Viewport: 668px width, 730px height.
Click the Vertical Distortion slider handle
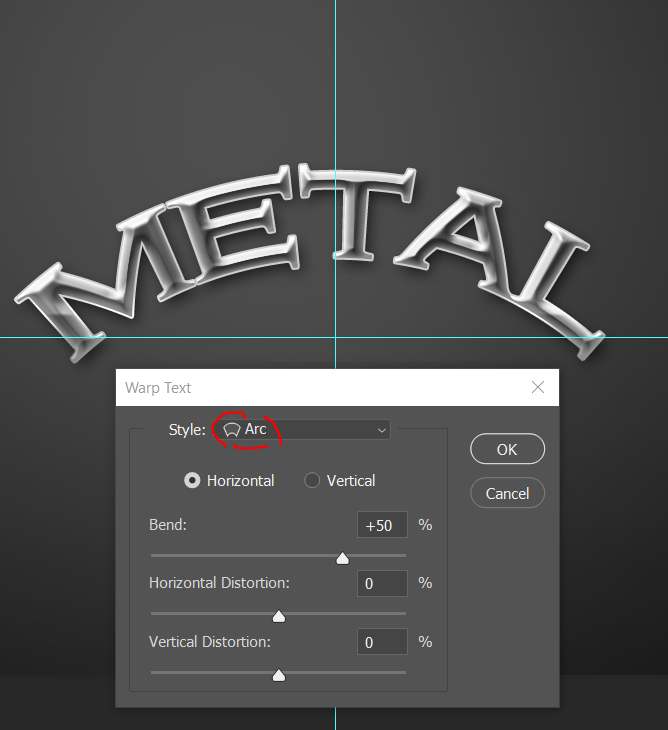click(279, 675)
